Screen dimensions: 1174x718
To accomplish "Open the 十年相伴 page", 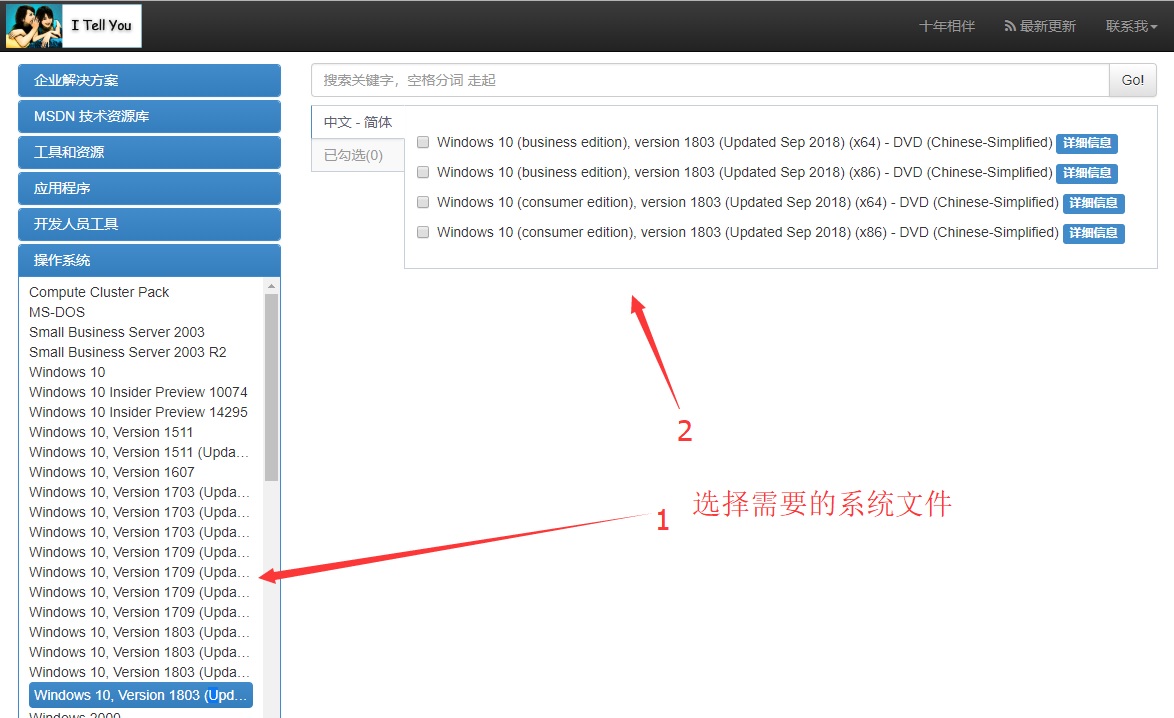I will tap(946, 26).
